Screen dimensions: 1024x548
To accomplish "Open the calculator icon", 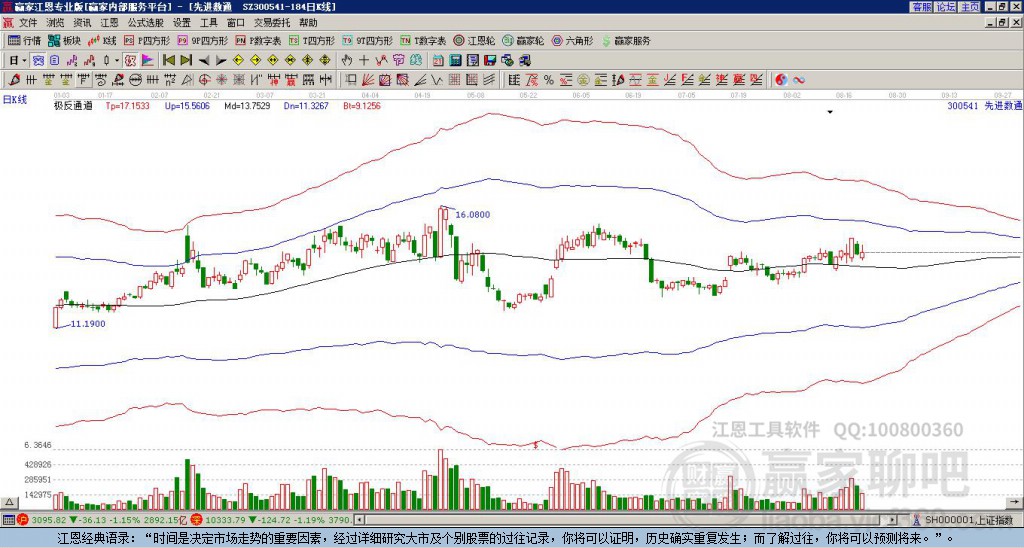I will [x=455, y=60].
